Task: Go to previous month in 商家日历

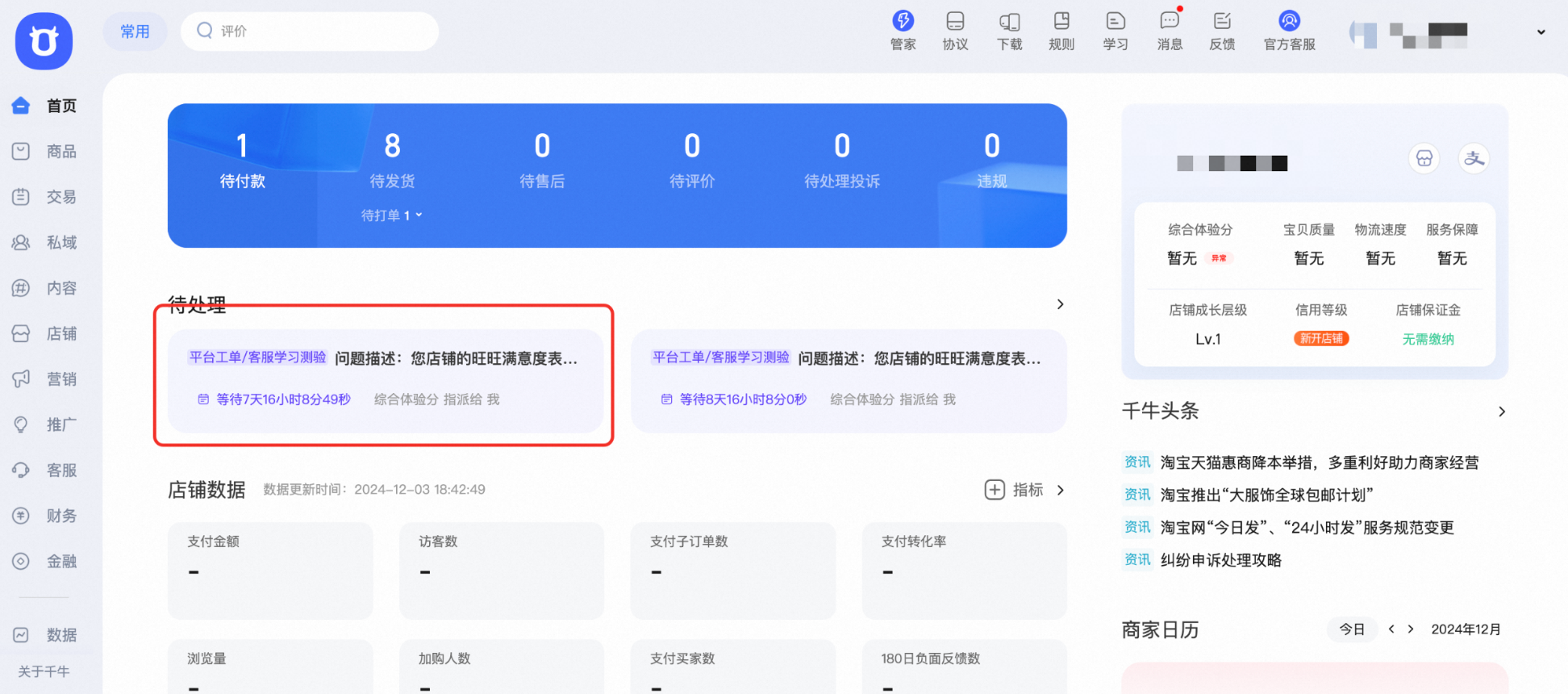Action: pyautogui.click(x=1391, y=629)
